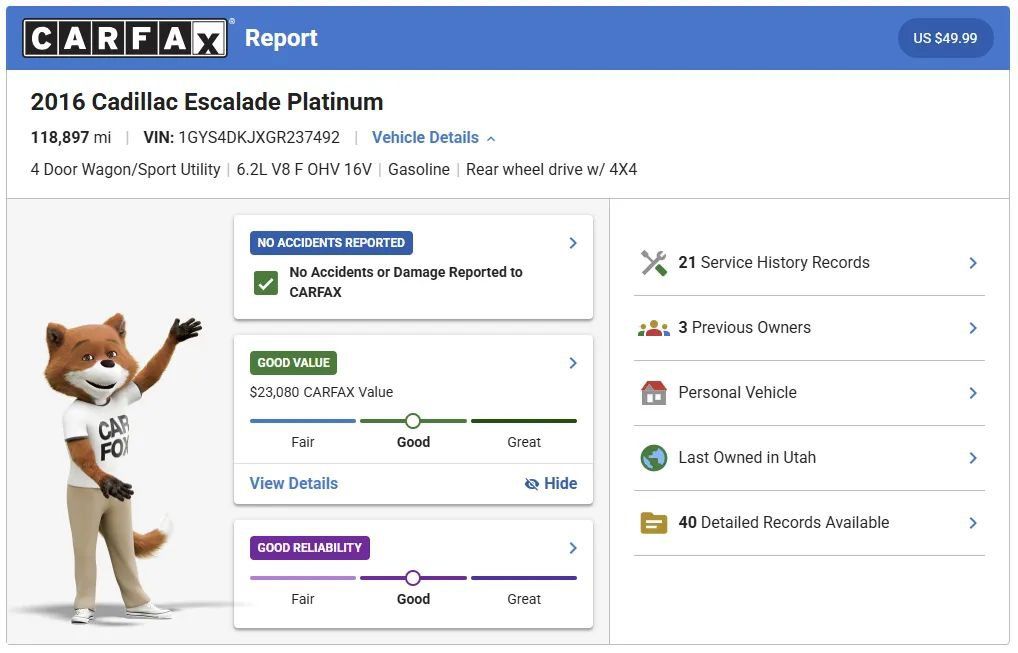Collapse Vehicle Details with the caret
This screenshot has height=653, width=1018.
click(491, 139)
